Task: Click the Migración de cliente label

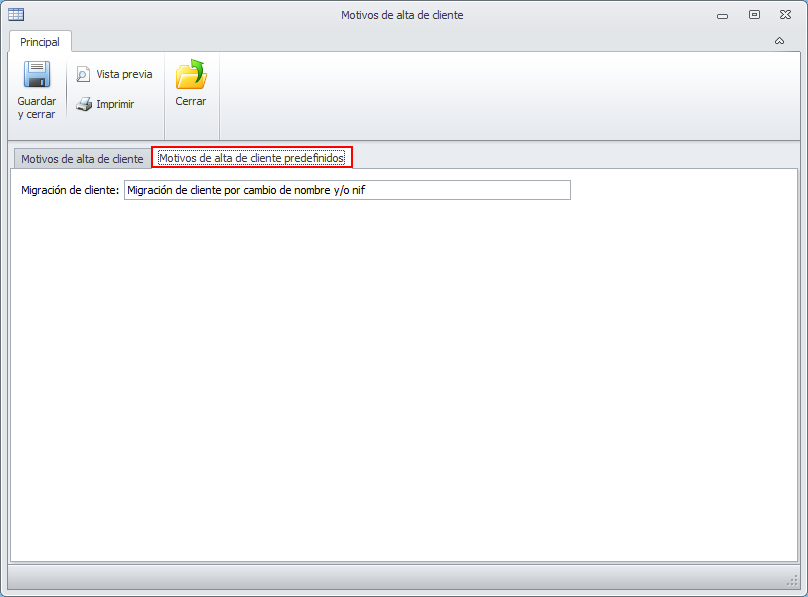Action: click(70, 190)
